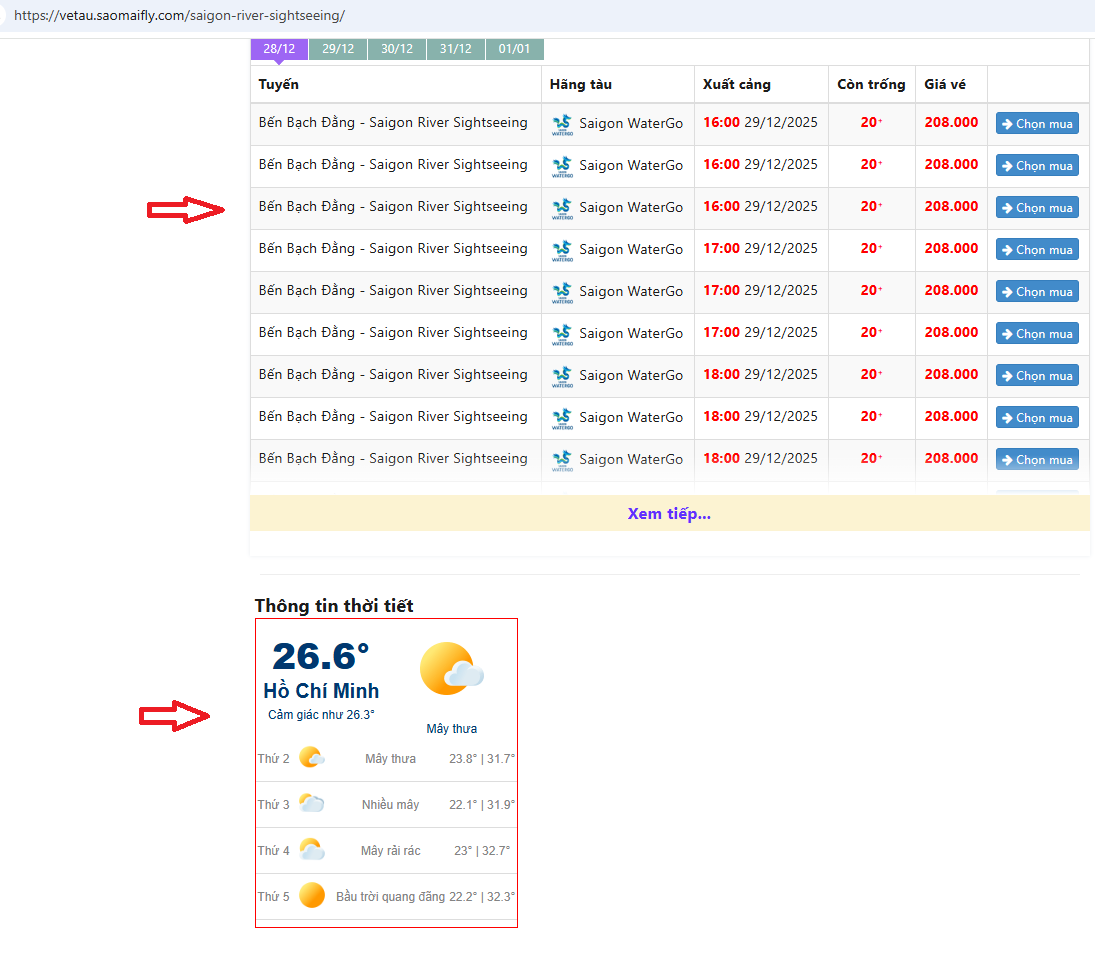Go to the 01/01 date tab
Viewport: 1095px width, 963px height.
coord(514,49)
